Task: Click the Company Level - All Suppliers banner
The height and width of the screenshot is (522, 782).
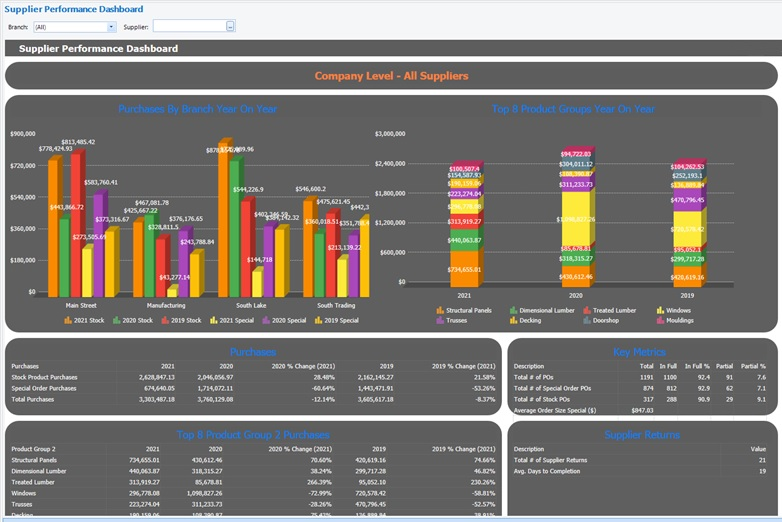Action: 391,76
